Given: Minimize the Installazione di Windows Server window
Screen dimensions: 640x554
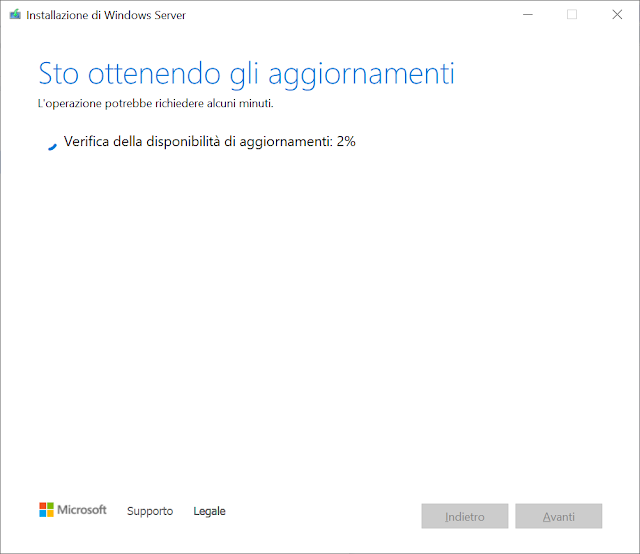Looking at the screenshot, I should (528, 15).
